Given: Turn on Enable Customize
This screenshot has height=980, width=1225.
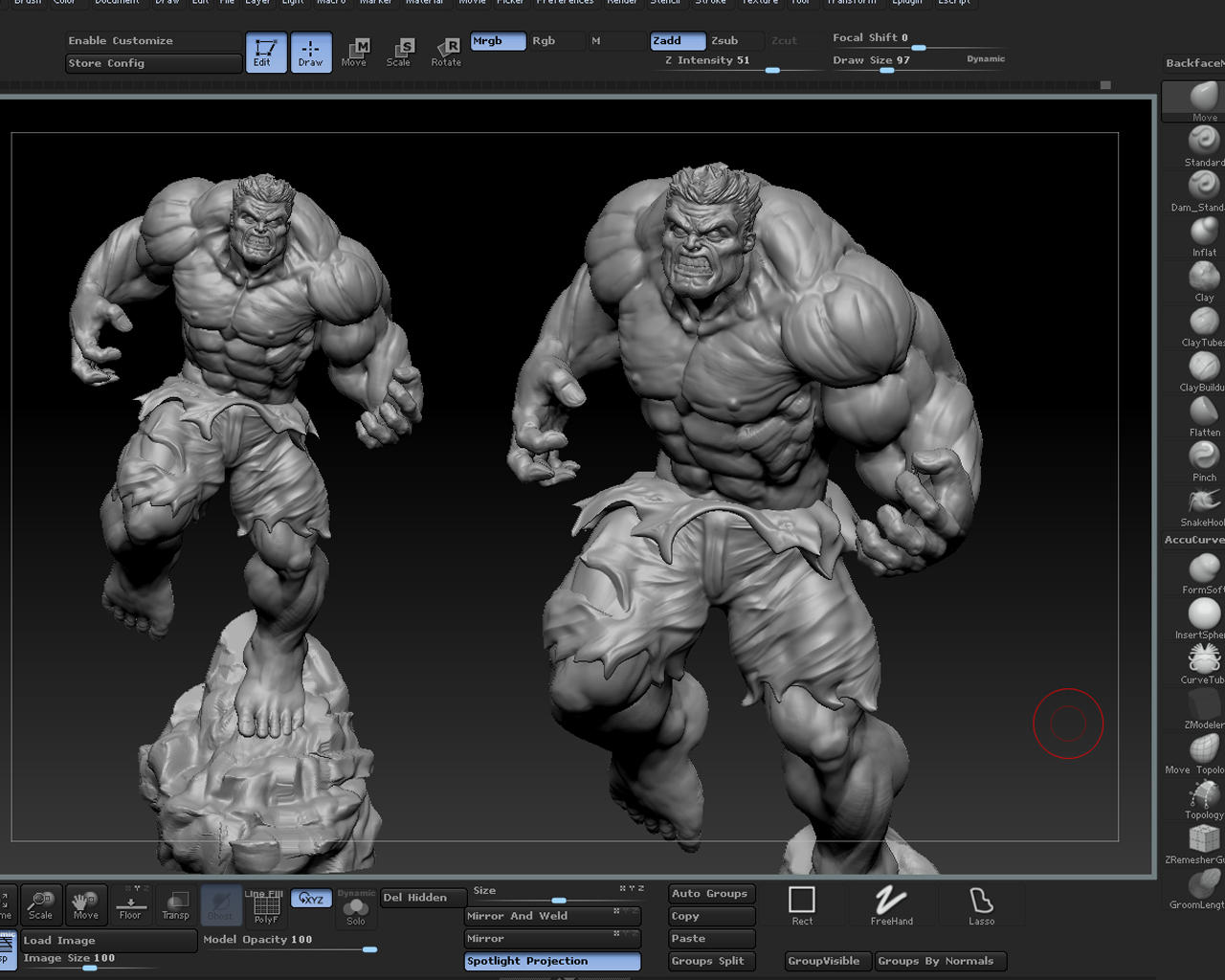Looking at the screenshot, I should pos(153,41).
